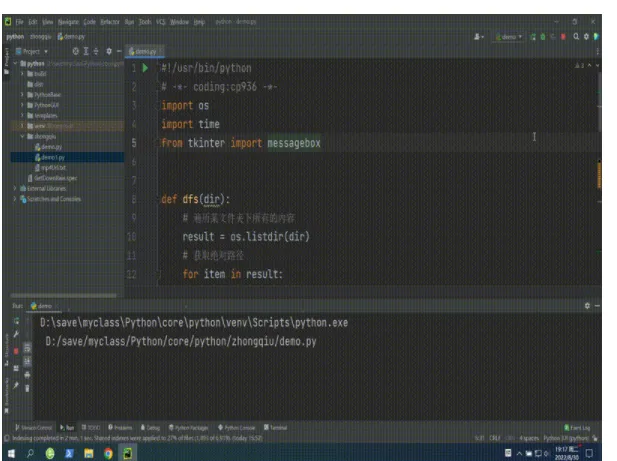Stop the process using the red Run panel button
Image resolution: width=617 pixels, height=461 pixels.
coord(16,351)
